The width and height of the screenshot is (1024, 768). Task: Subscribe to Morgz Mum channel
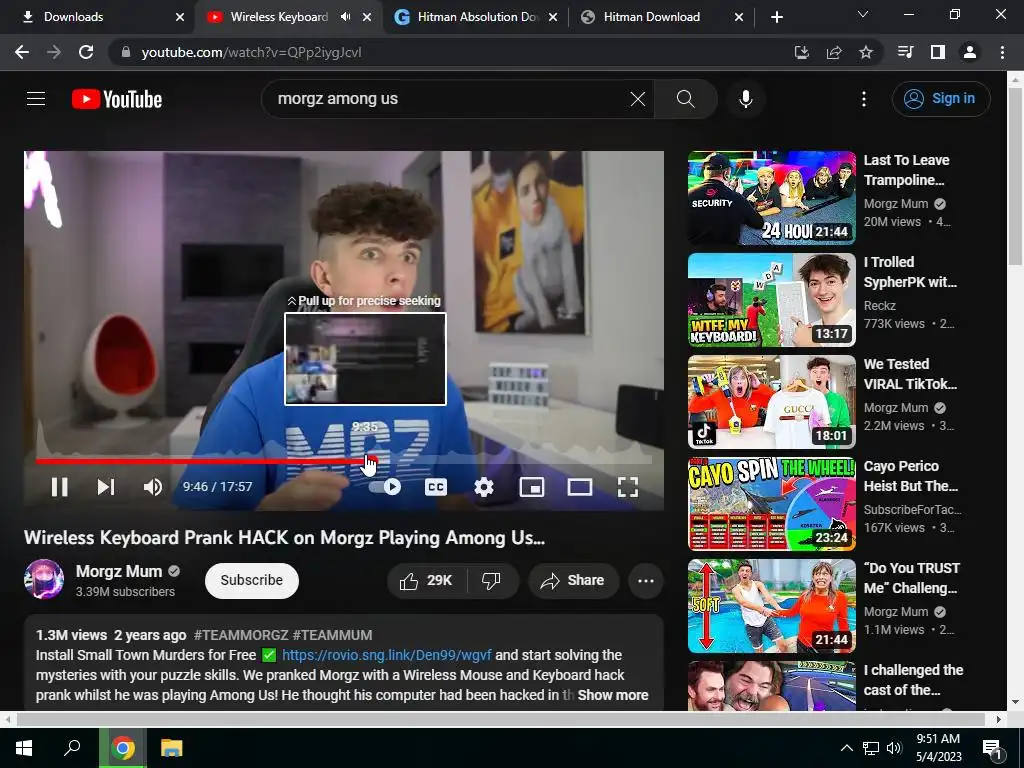tap(251, 580)
